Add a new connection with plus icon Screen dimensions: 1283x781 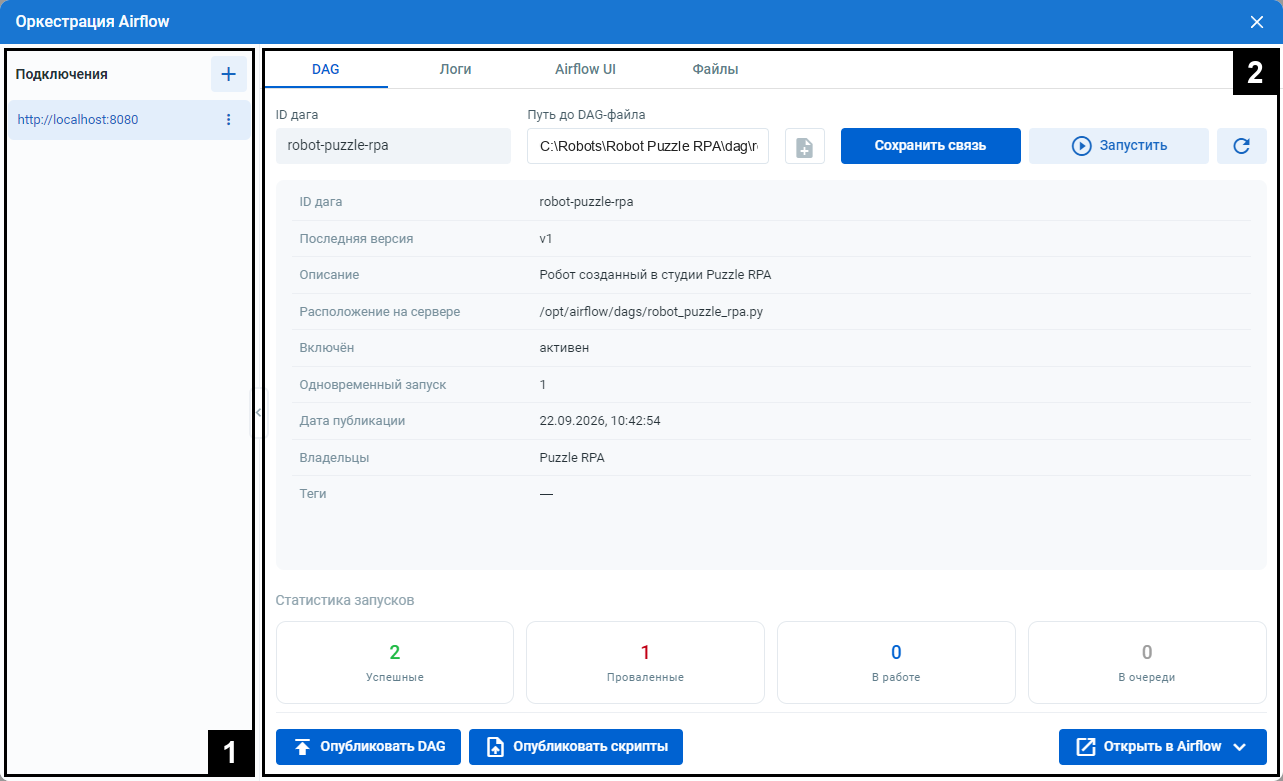pos(228,74)
